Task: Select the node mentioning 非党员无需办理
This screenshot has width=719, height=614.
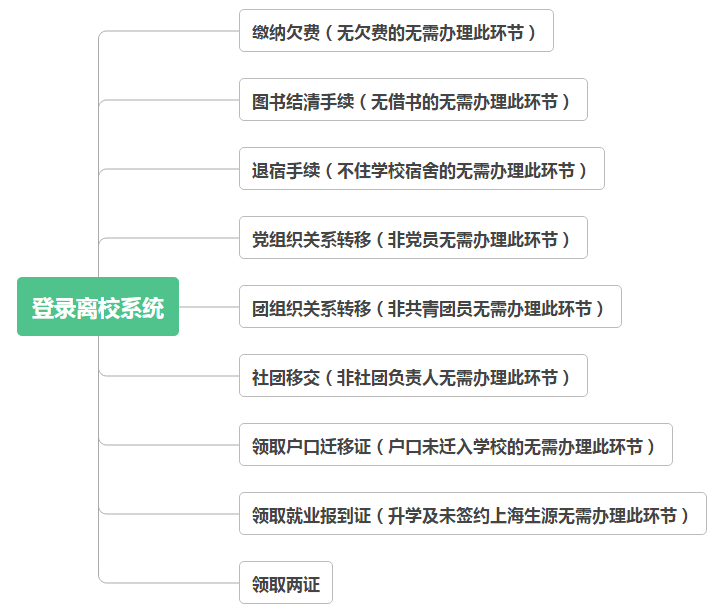Action: [412, 238]
